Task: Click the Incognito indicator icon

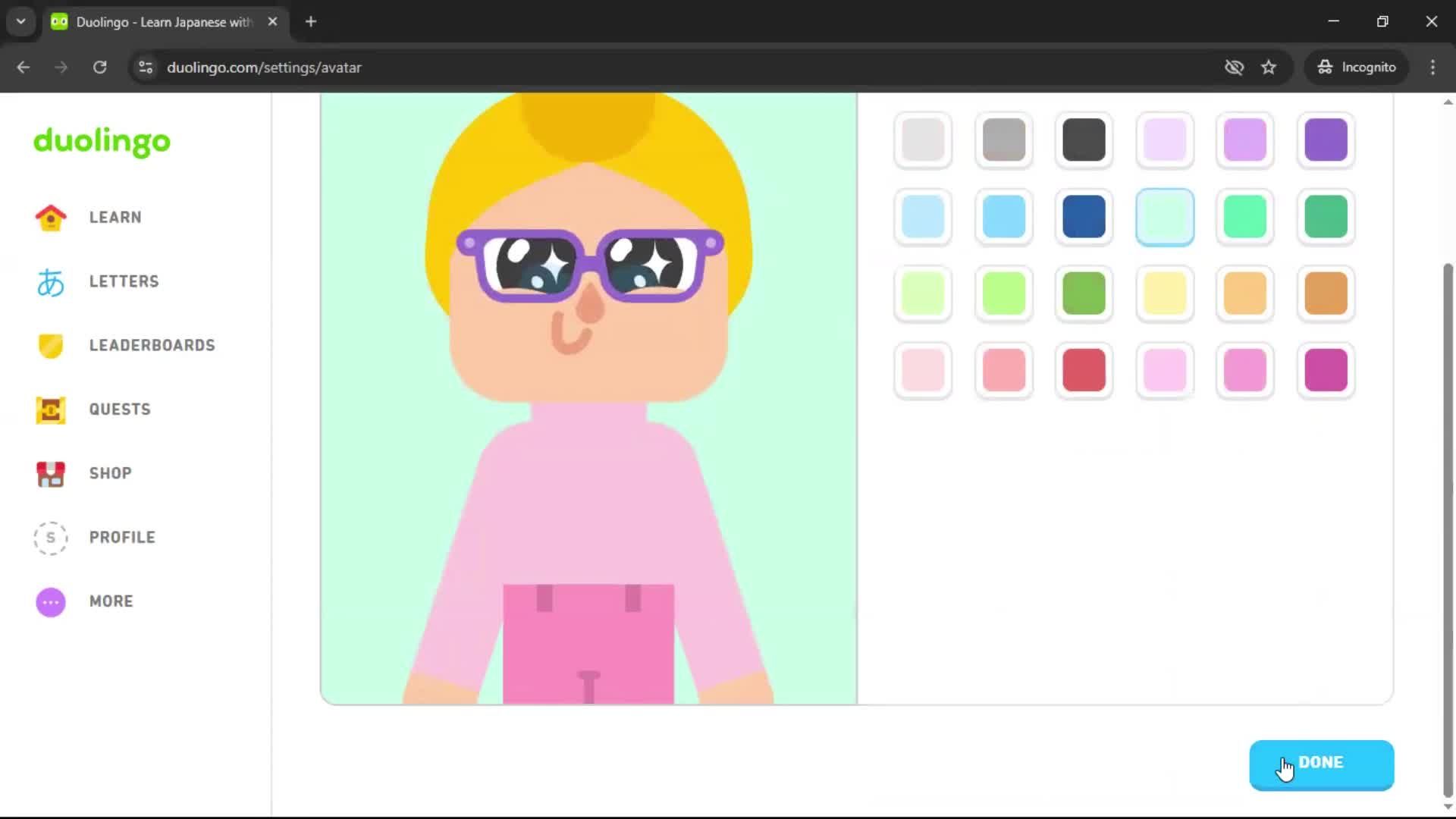Action: click(1325, 67)
